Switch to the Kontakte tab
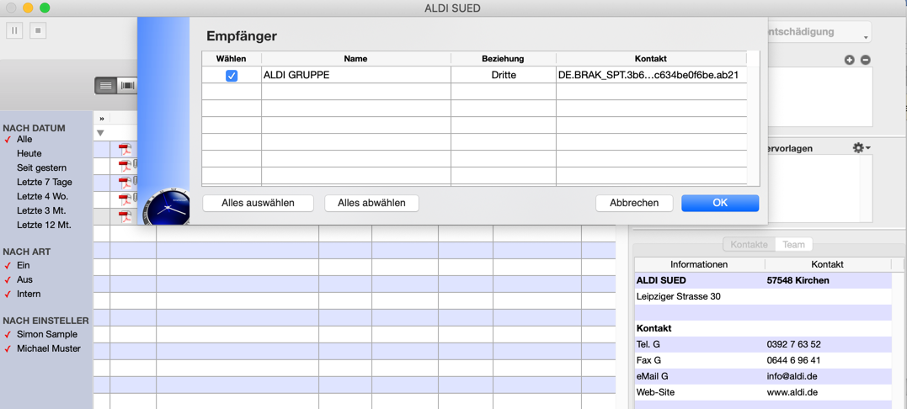The image size is (908, 410). 749,244
